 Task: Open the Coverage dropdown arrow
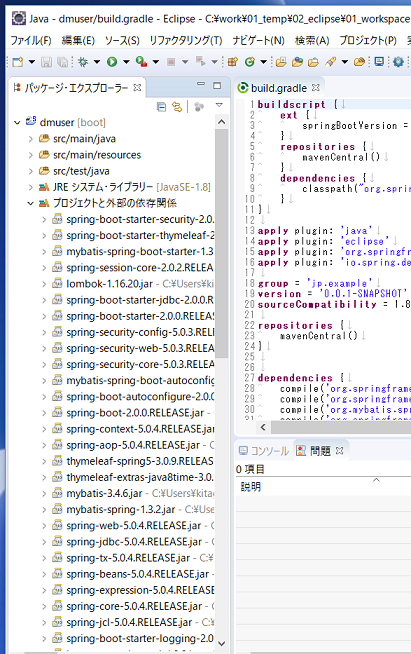156,62
